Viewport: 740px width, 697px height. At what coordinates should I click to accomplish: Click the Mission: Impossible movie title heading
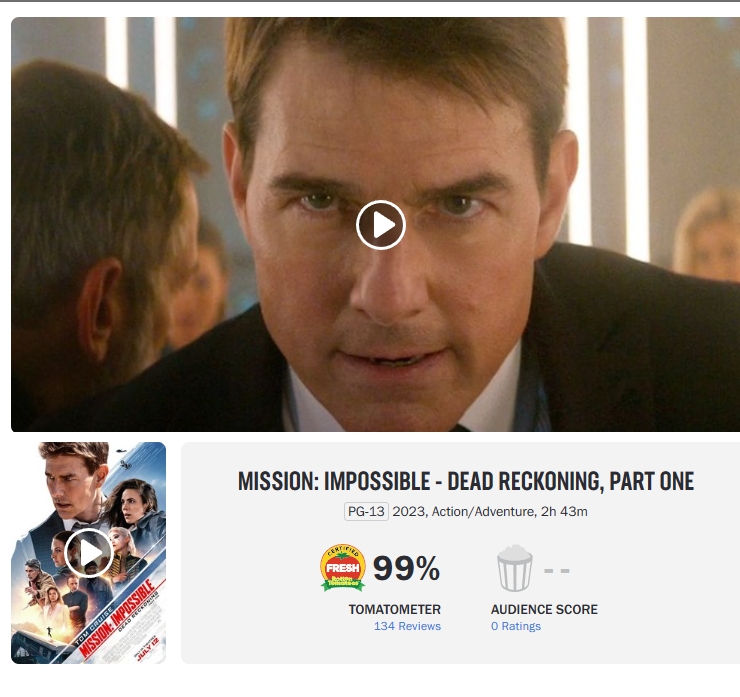pos(466,481)
